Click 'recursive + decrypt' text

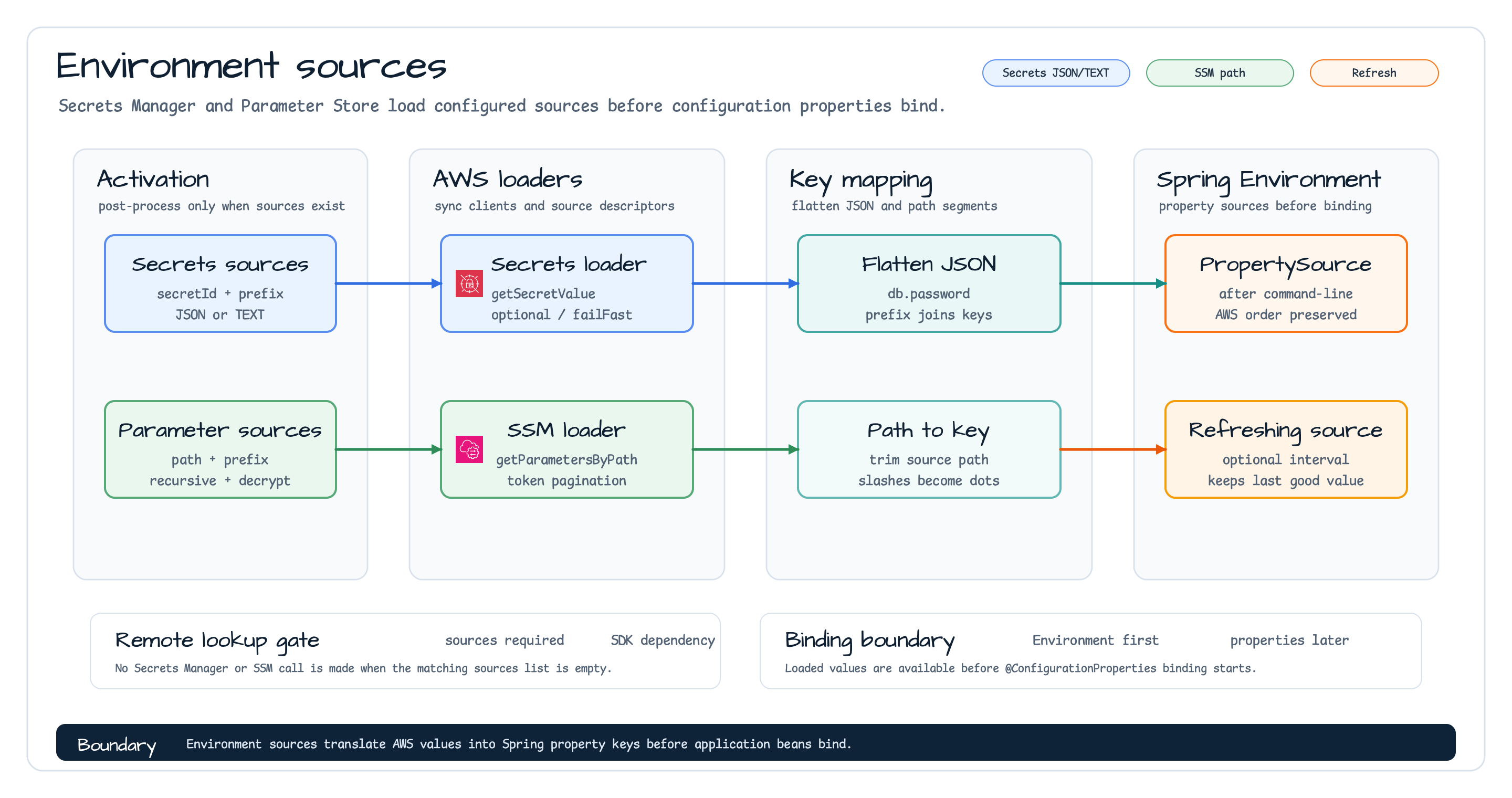pyautogui.click(x=220, y=480)
